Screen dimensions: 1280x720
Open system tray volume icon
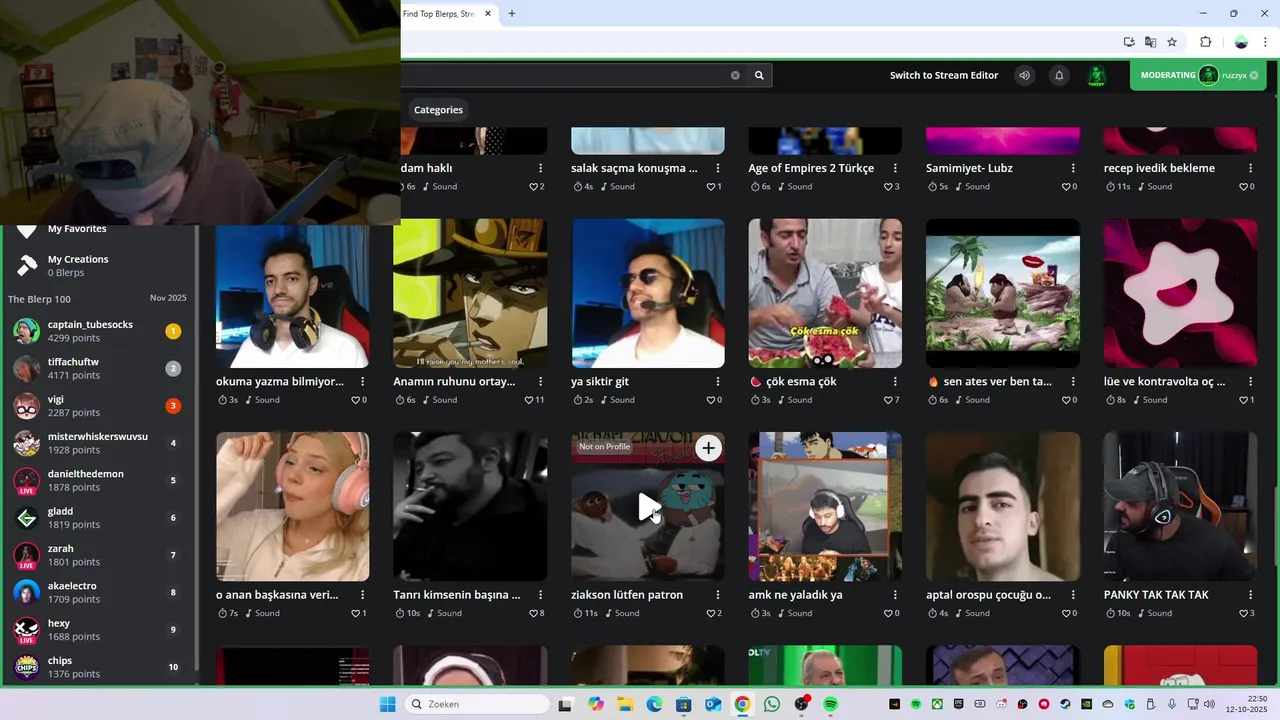click(1209, 704)
